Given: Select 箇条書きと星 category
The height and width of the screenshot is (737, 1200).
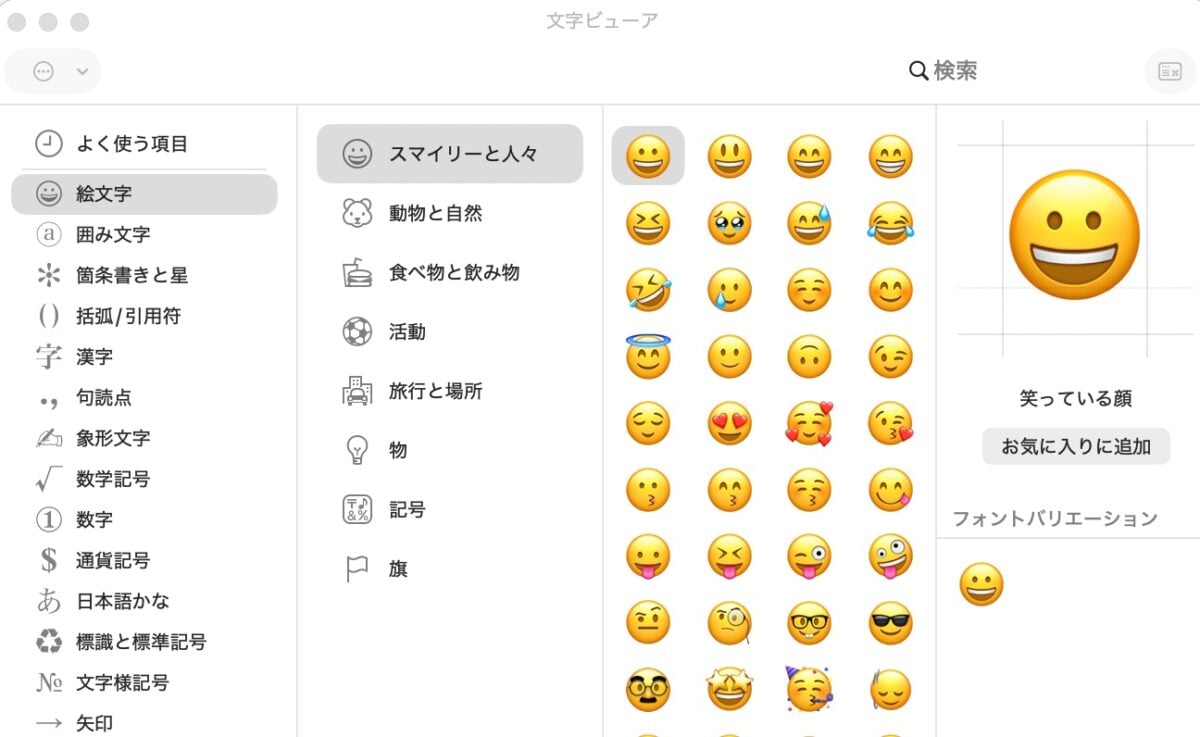Looking at the screenshot, I should pos(144,275).
